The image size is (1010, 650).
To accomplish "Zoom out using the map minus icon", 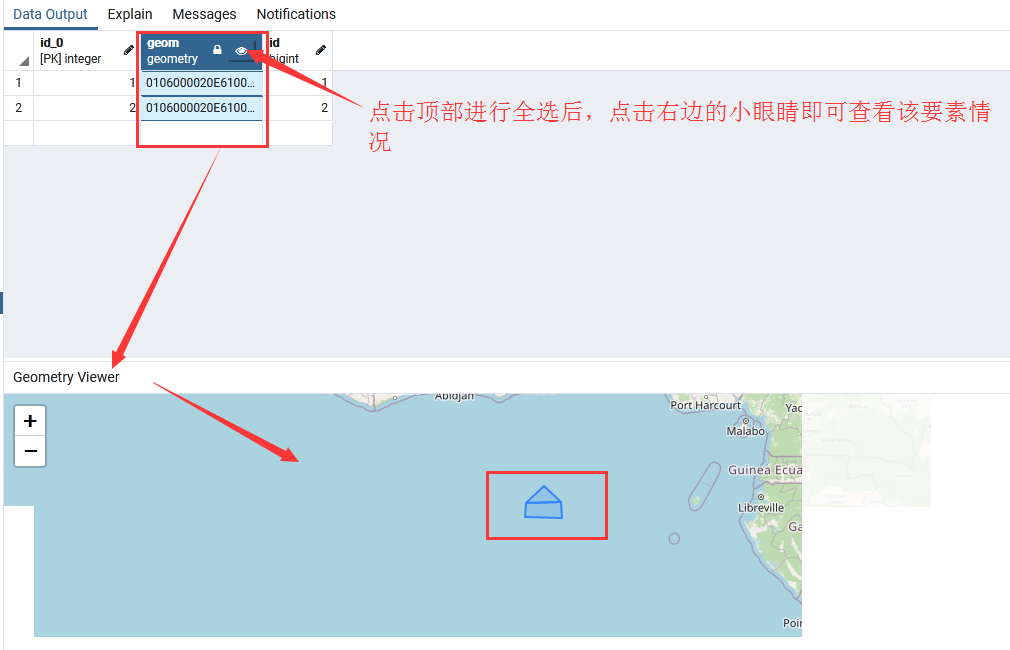I will tap(30, 451).
